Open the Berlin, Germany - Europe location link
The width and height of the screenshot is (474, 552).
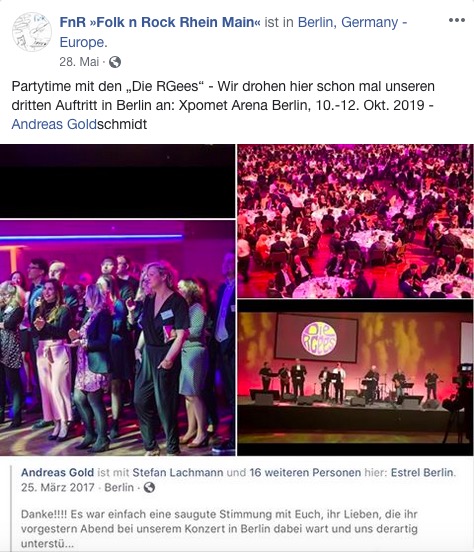[233, 32]
